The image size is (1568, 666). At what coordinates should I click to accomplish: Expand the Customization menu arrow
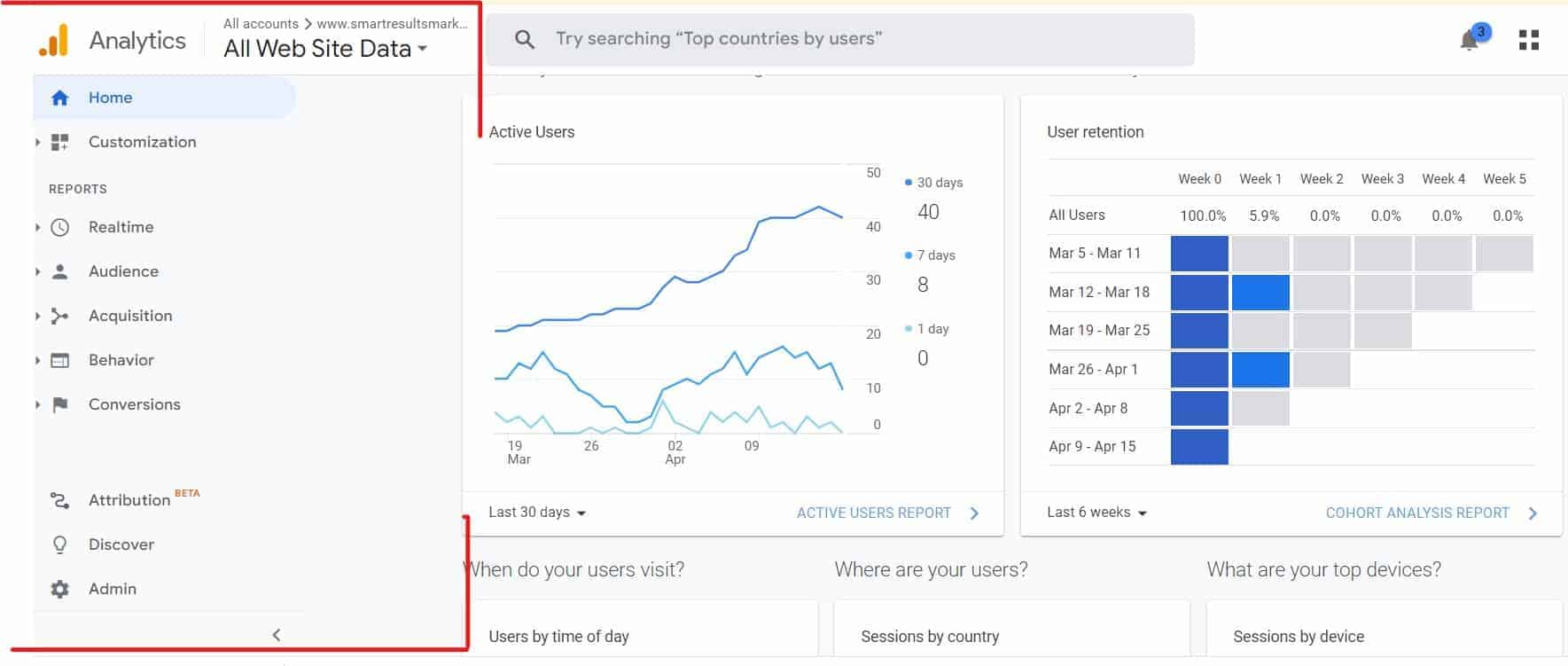click(x=37, y=142)
